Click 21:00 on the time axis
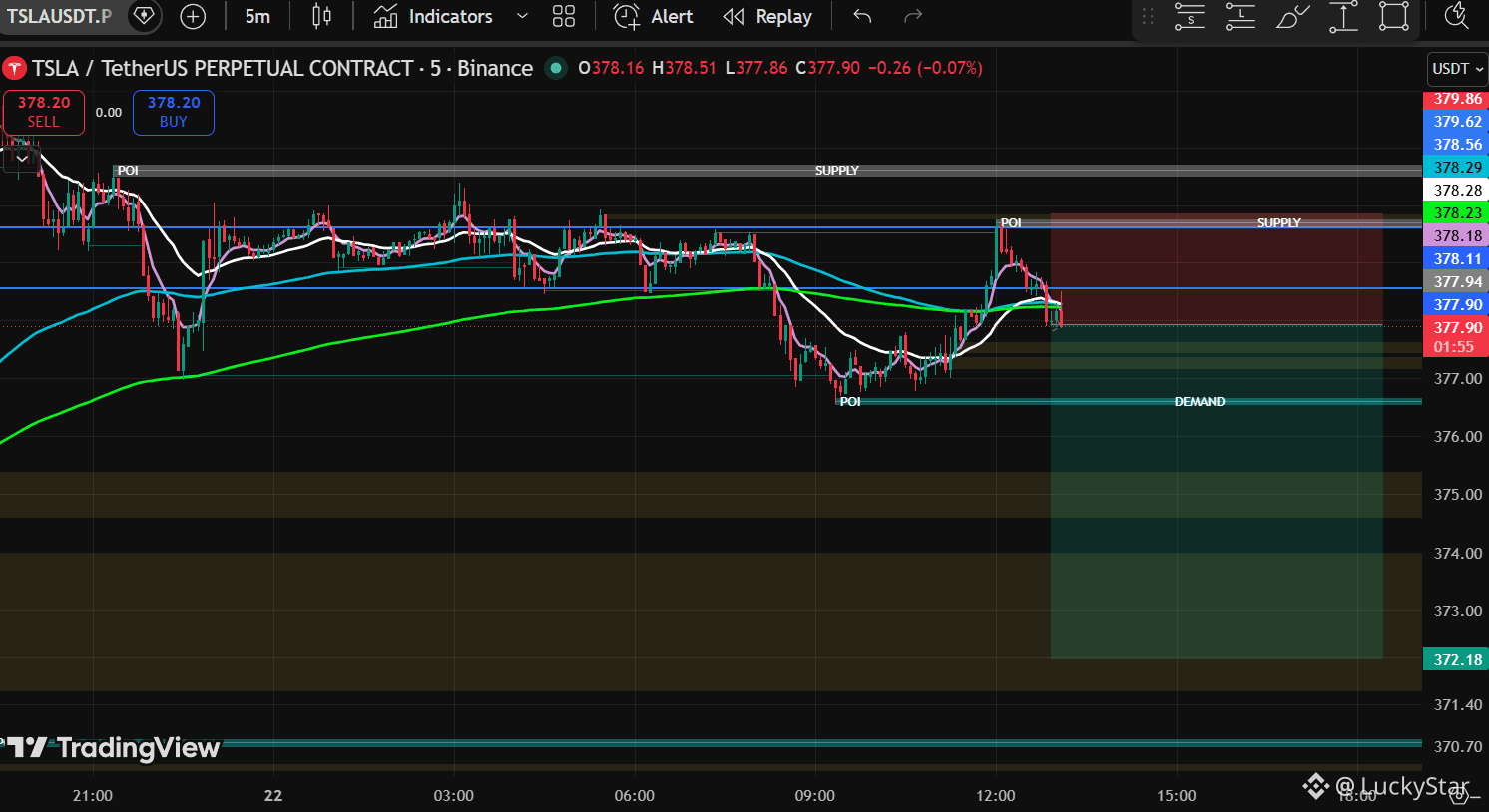The image size is (1489, 812). 93,795
